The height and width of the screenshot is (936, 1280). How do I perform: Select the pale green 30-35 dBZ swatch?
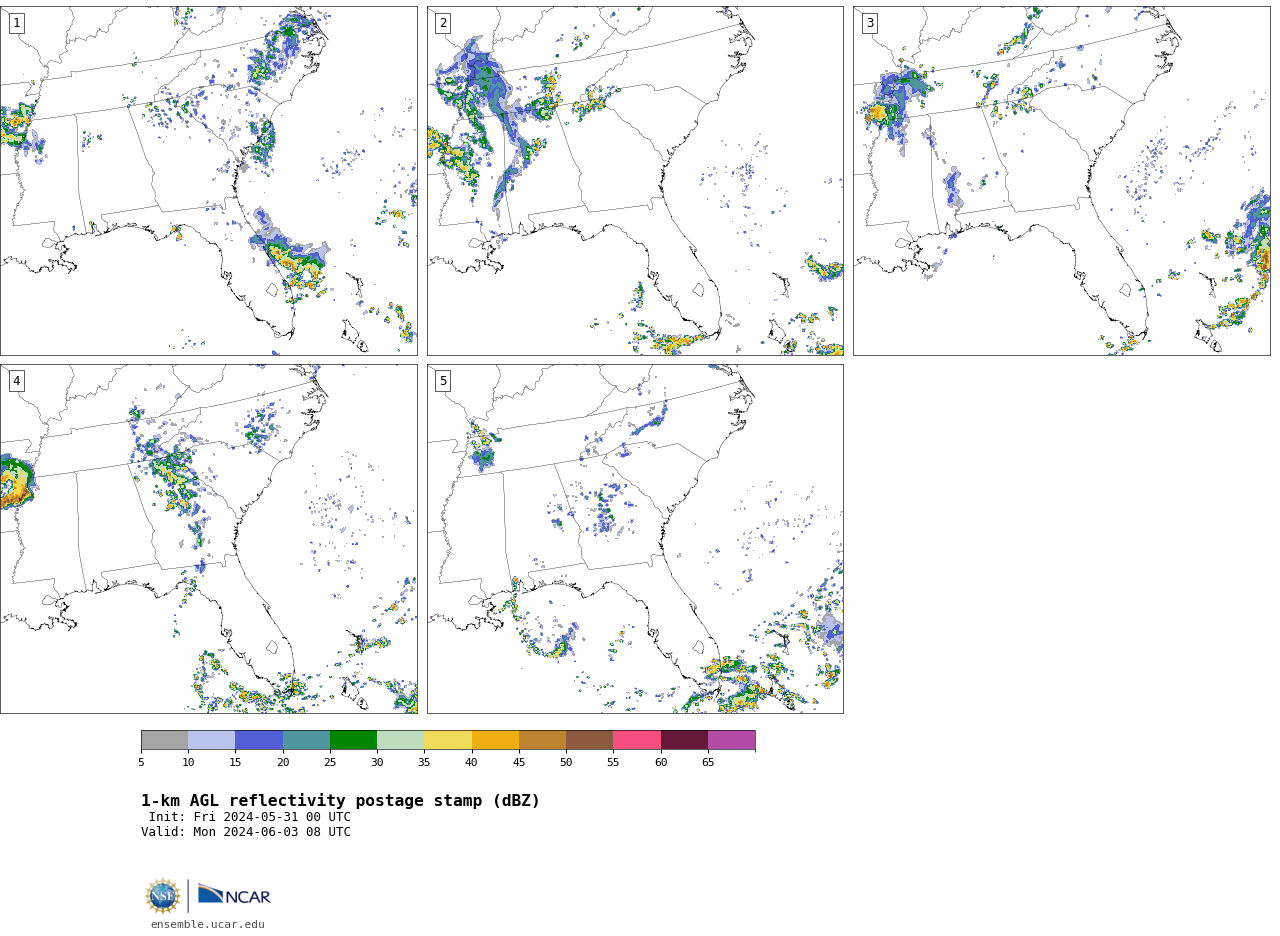click(x=400, y=740)
